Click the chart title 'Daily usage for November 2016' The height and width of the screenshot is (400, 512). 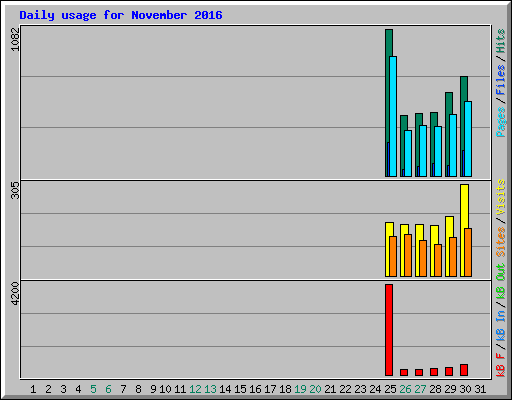pos(121,15)
